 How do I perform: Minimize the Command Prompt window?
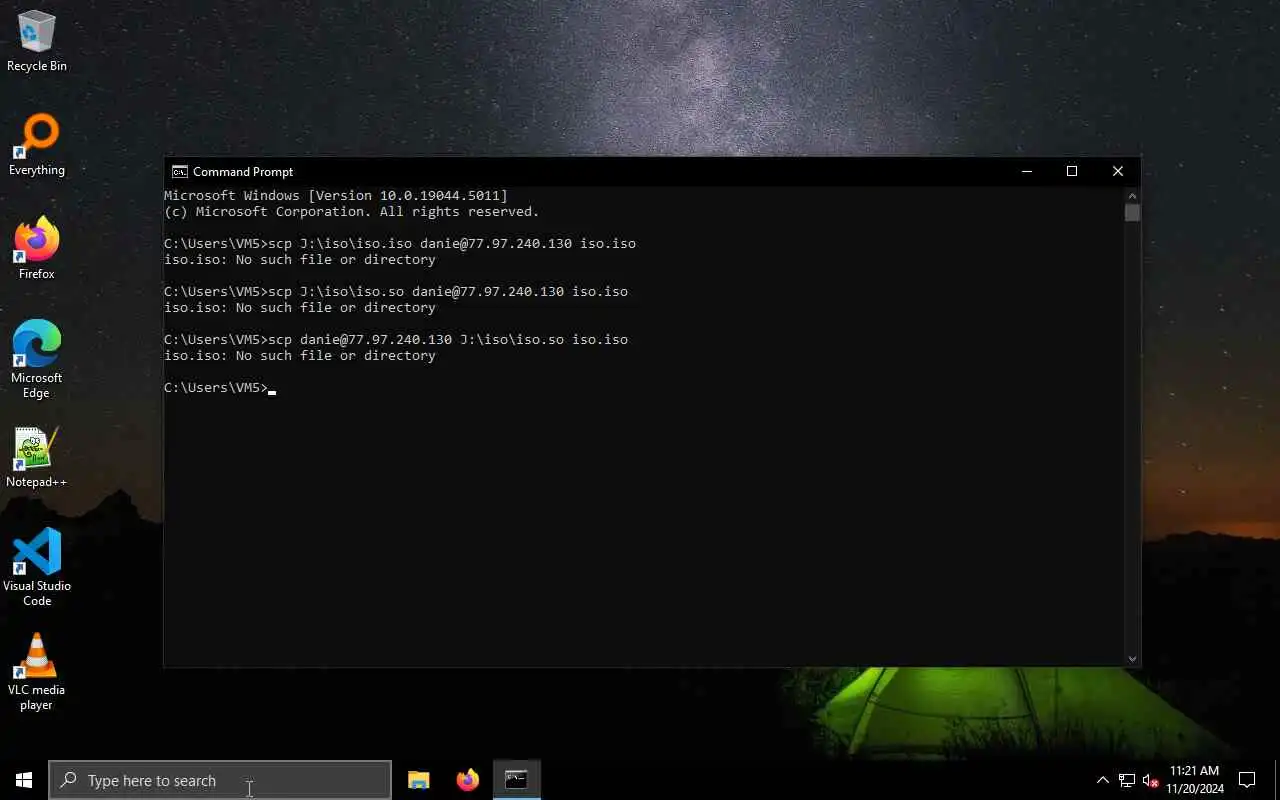(x=1026, y=172)
